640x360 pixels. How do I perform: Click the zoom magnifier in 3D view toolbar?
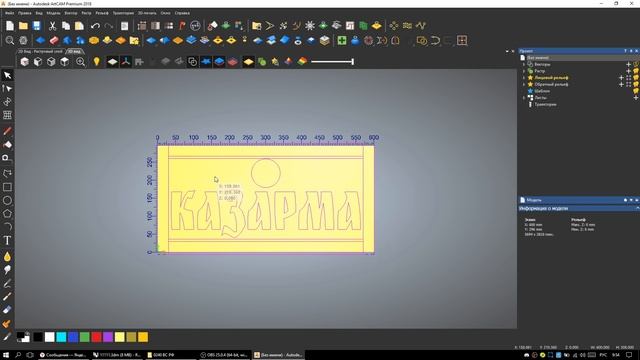click(x=80, y=62)
